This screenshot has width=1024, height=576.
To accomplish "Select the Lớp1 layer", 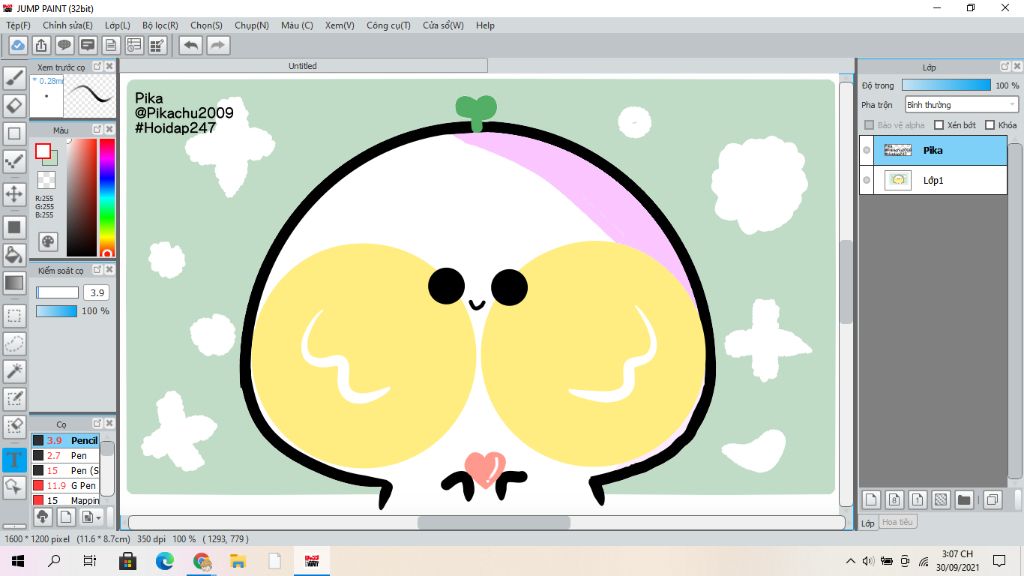I will pos(933,180).
